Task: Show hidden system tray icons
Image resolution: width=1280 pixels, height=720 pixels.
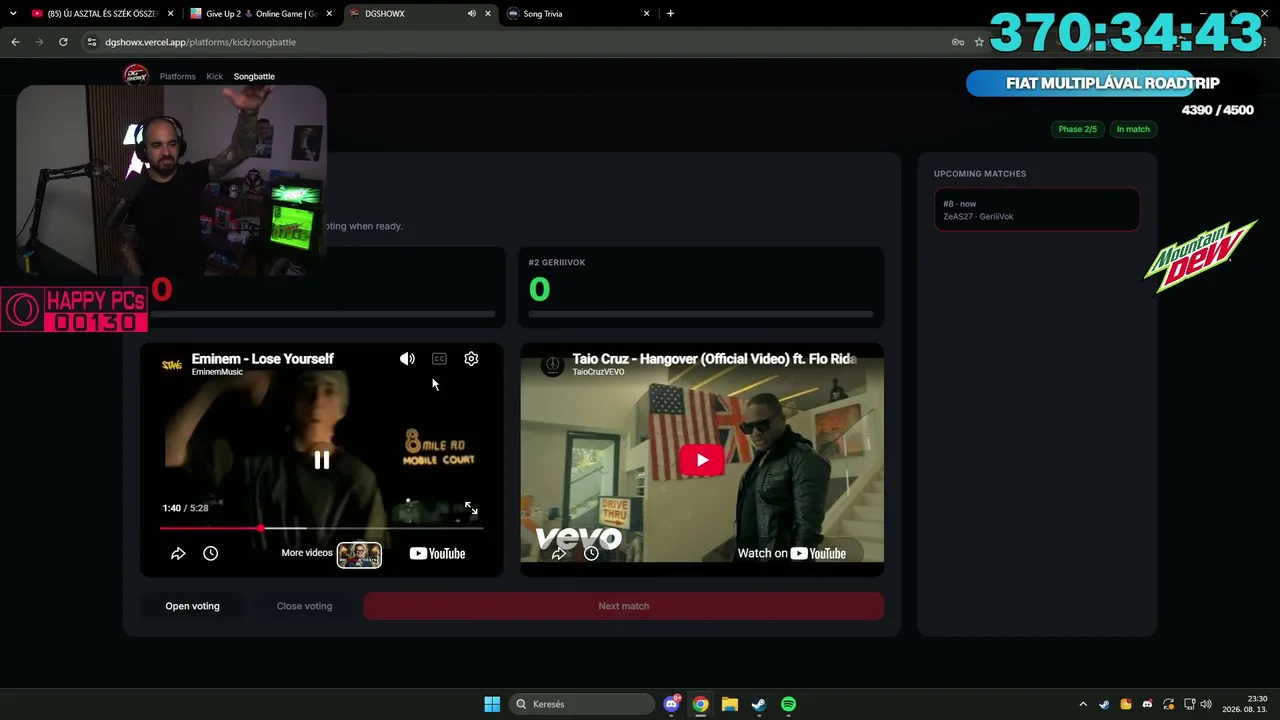Action: pyautogui.click(x=1083, y=704)
